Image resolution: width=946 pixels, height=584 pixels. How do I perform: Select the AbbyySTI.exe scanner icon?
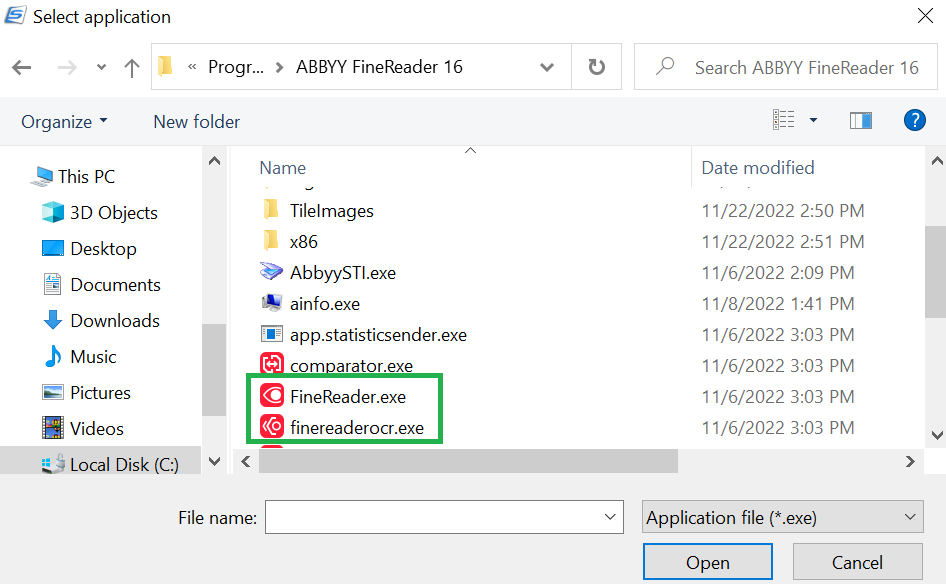[x=272, y=272]
